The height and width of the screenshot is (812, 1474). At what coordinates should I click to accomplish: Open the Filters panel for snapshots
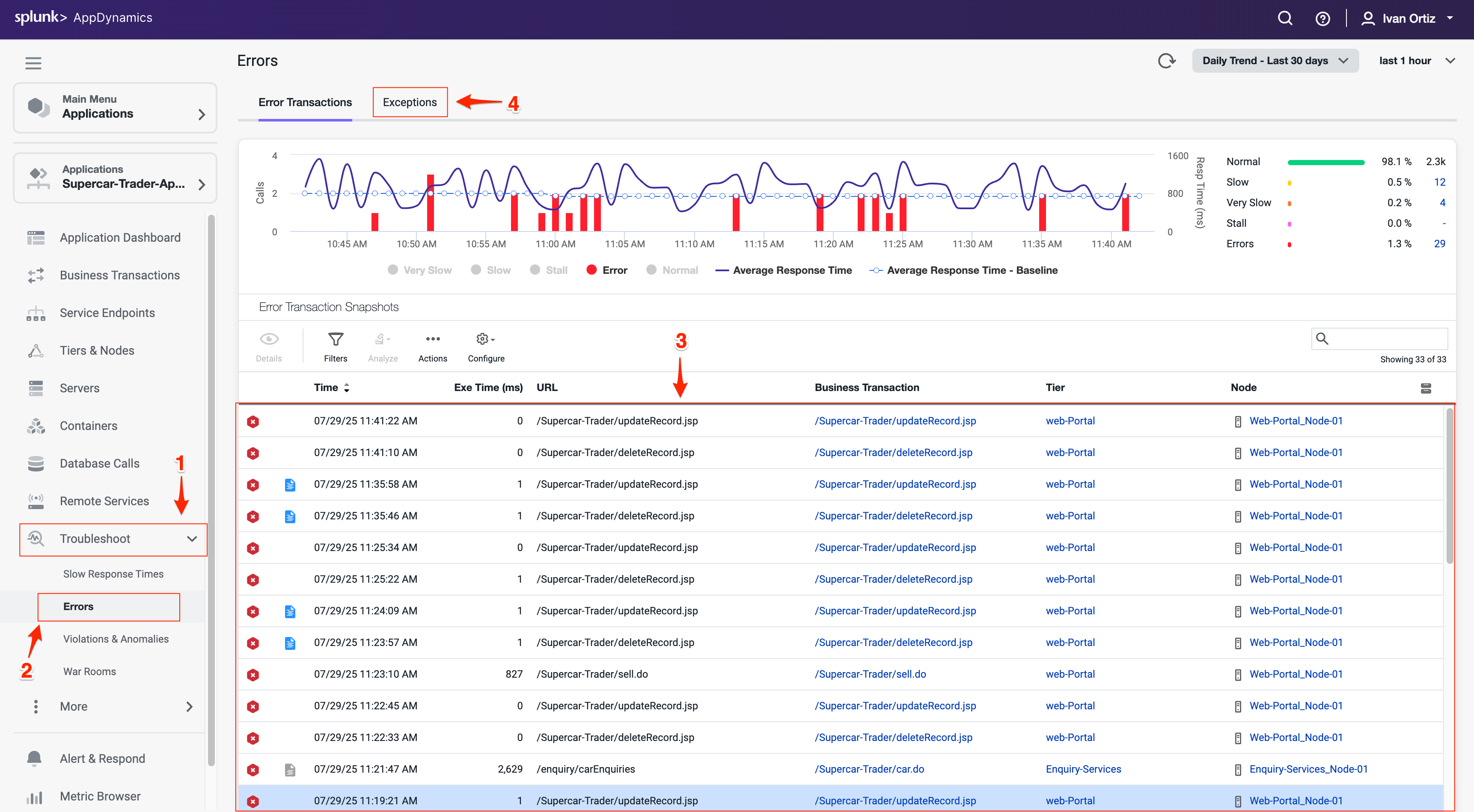335,345
